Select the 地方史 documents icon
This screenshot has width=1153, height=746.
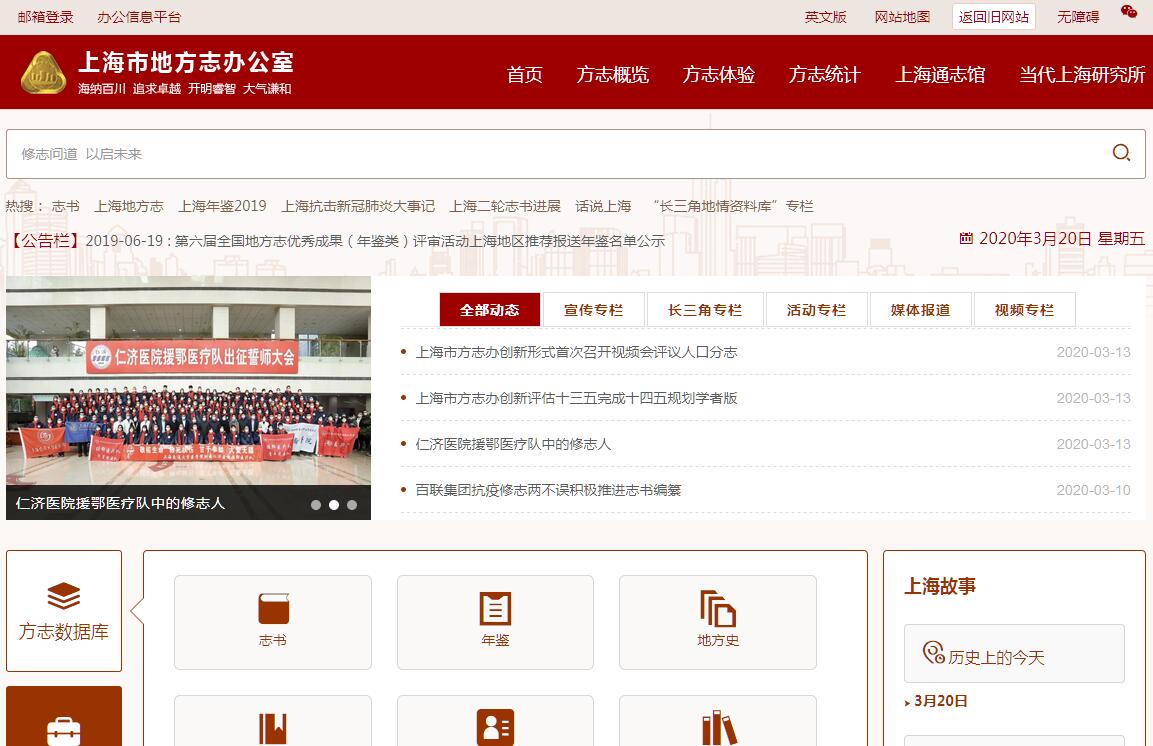coord(718,608)
